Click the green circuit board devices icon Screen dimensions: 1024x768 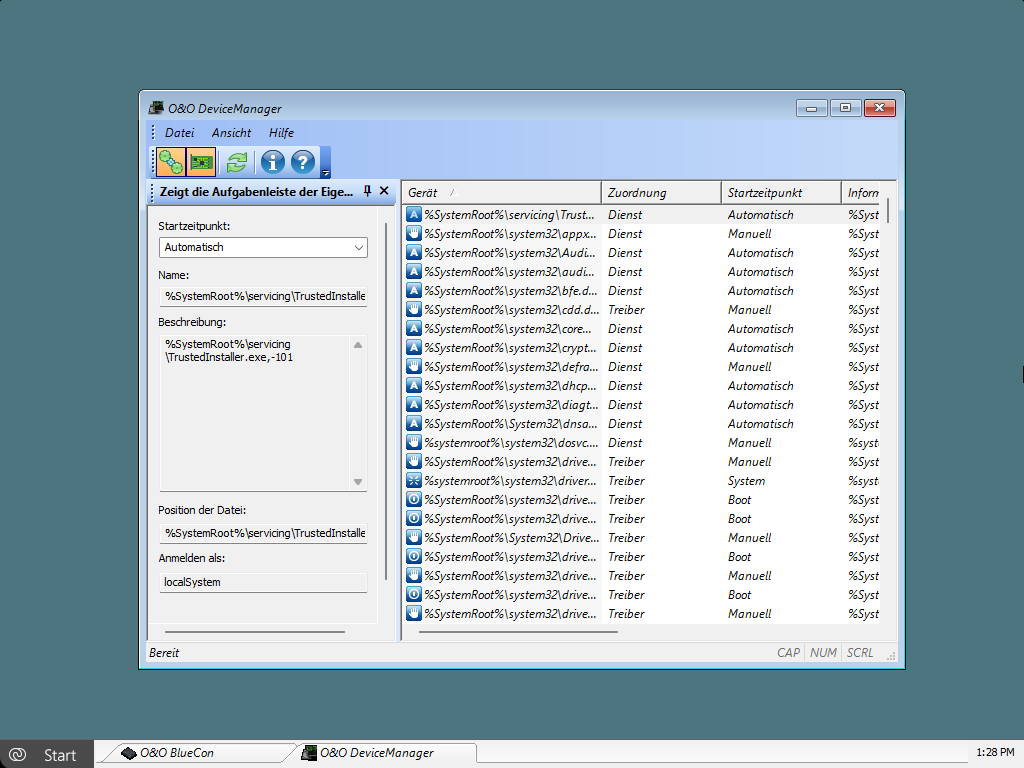(201, 161)
